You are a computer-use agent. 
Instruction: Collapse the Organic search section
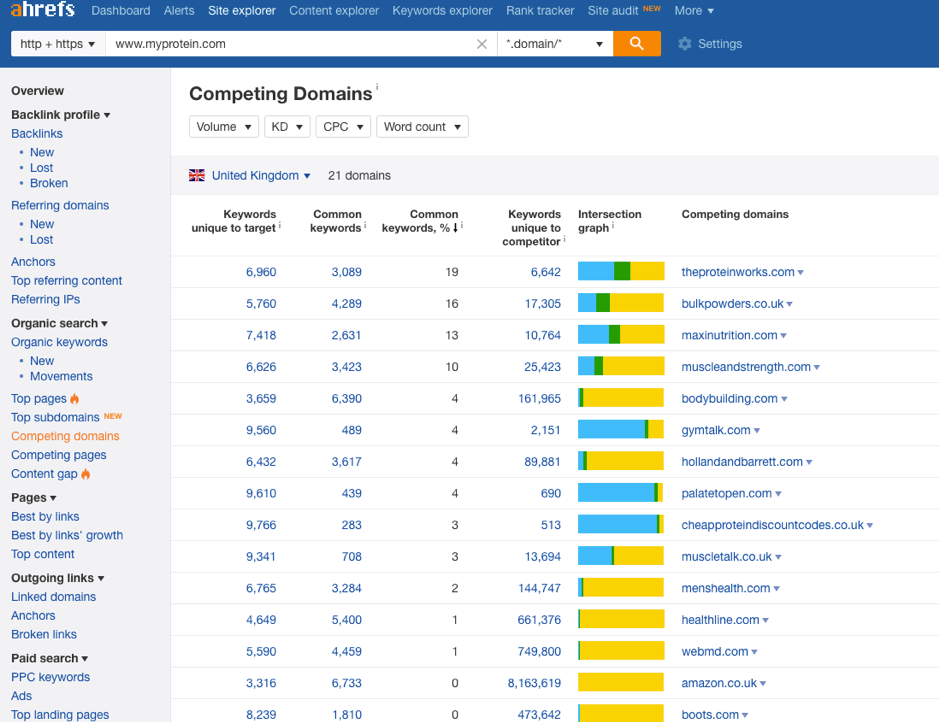tap(59, 323)
